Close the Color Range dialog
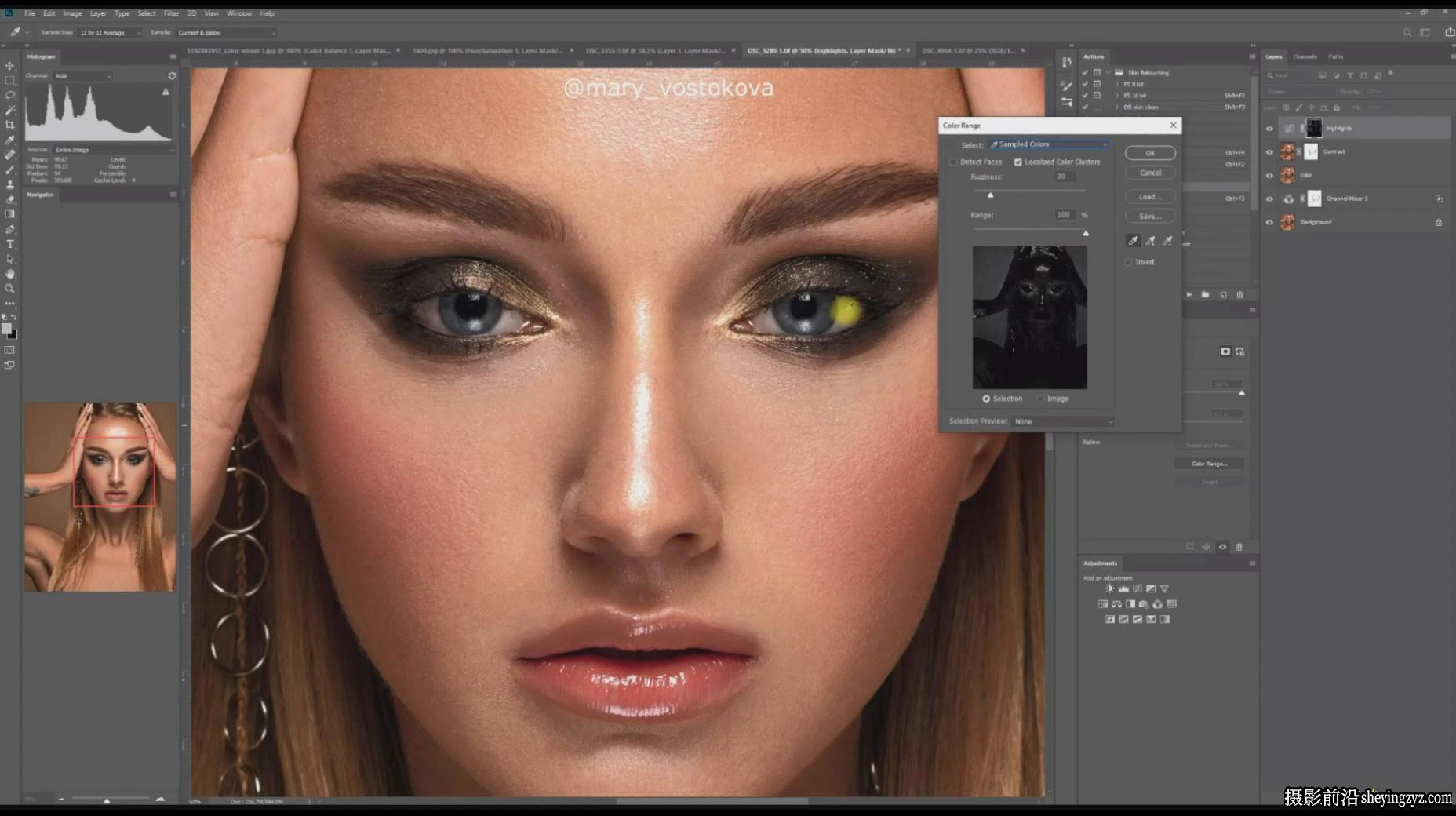This screenshot has width=1456, height=816. click(1173, 126)
